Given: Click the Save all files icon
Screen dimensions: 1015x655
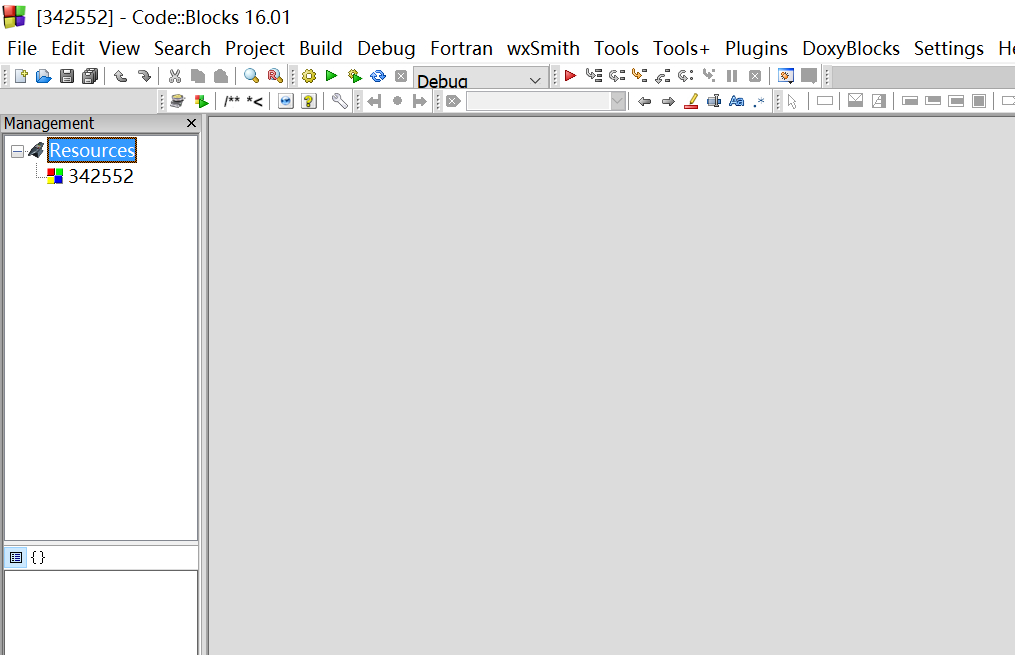Looking at the screenshot, I should pos(90,76).
